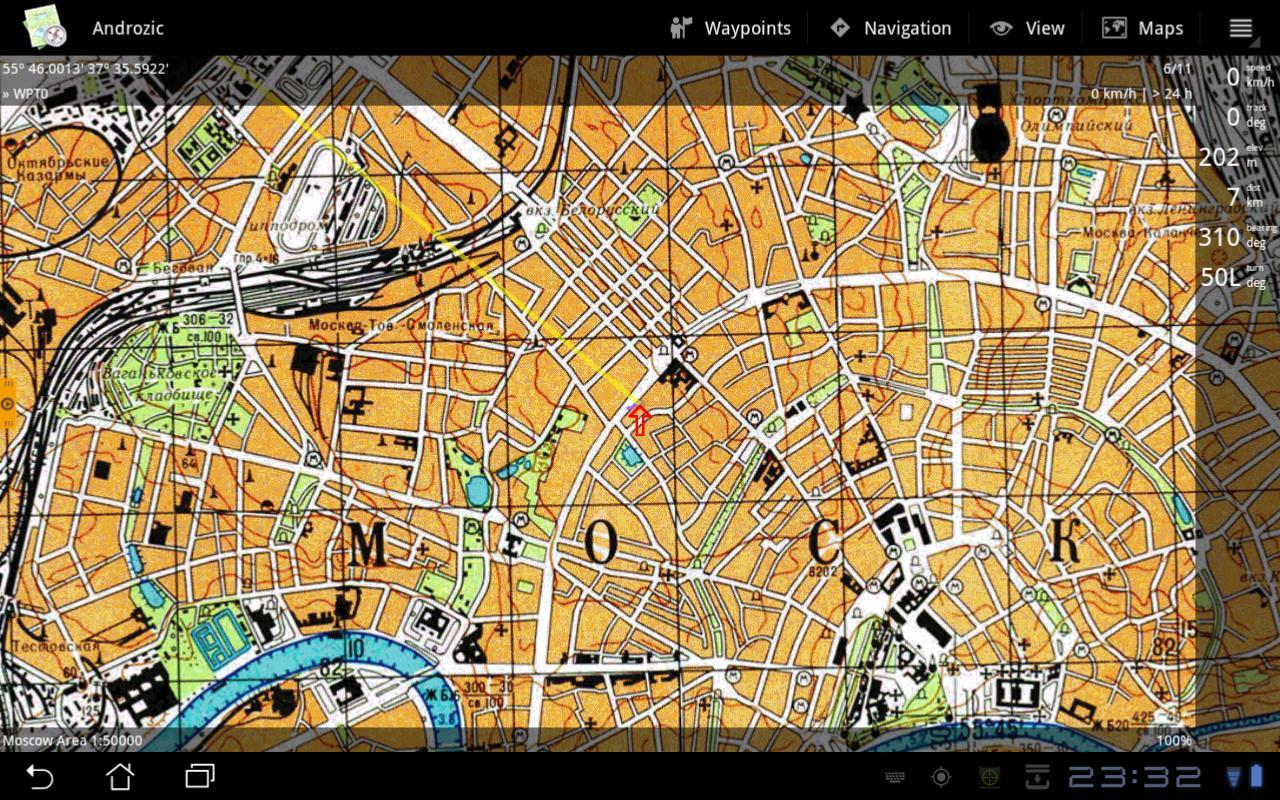Screen dimensions: 1280x800
Task: Tap the orange handle on left edge
Action: click(7, 404)
